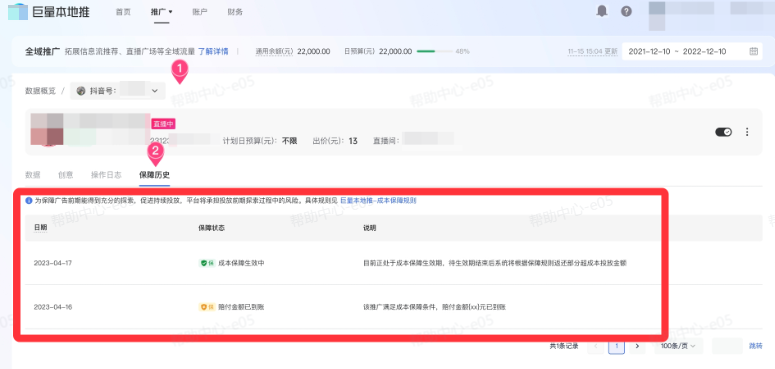Click the 了解详情 link
This screenshot has width=775, height=369.
coord(213,51)
